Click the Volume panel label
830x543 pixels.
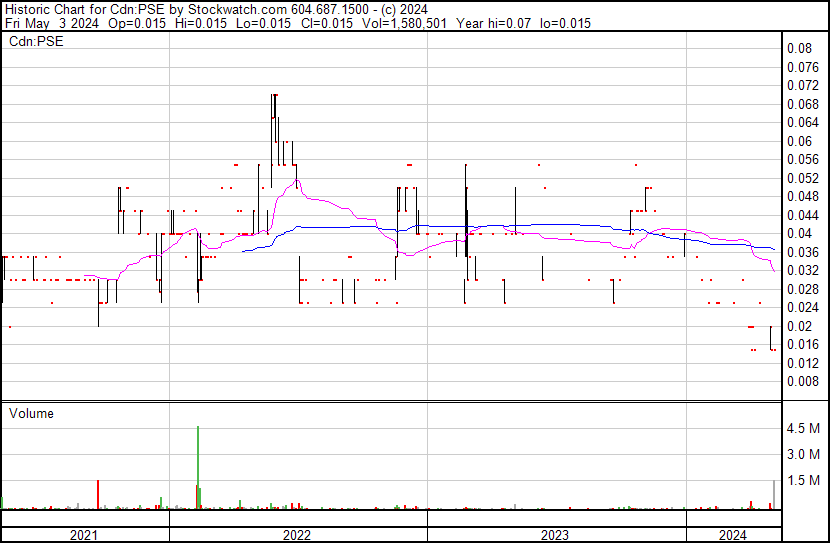point(31,413)
